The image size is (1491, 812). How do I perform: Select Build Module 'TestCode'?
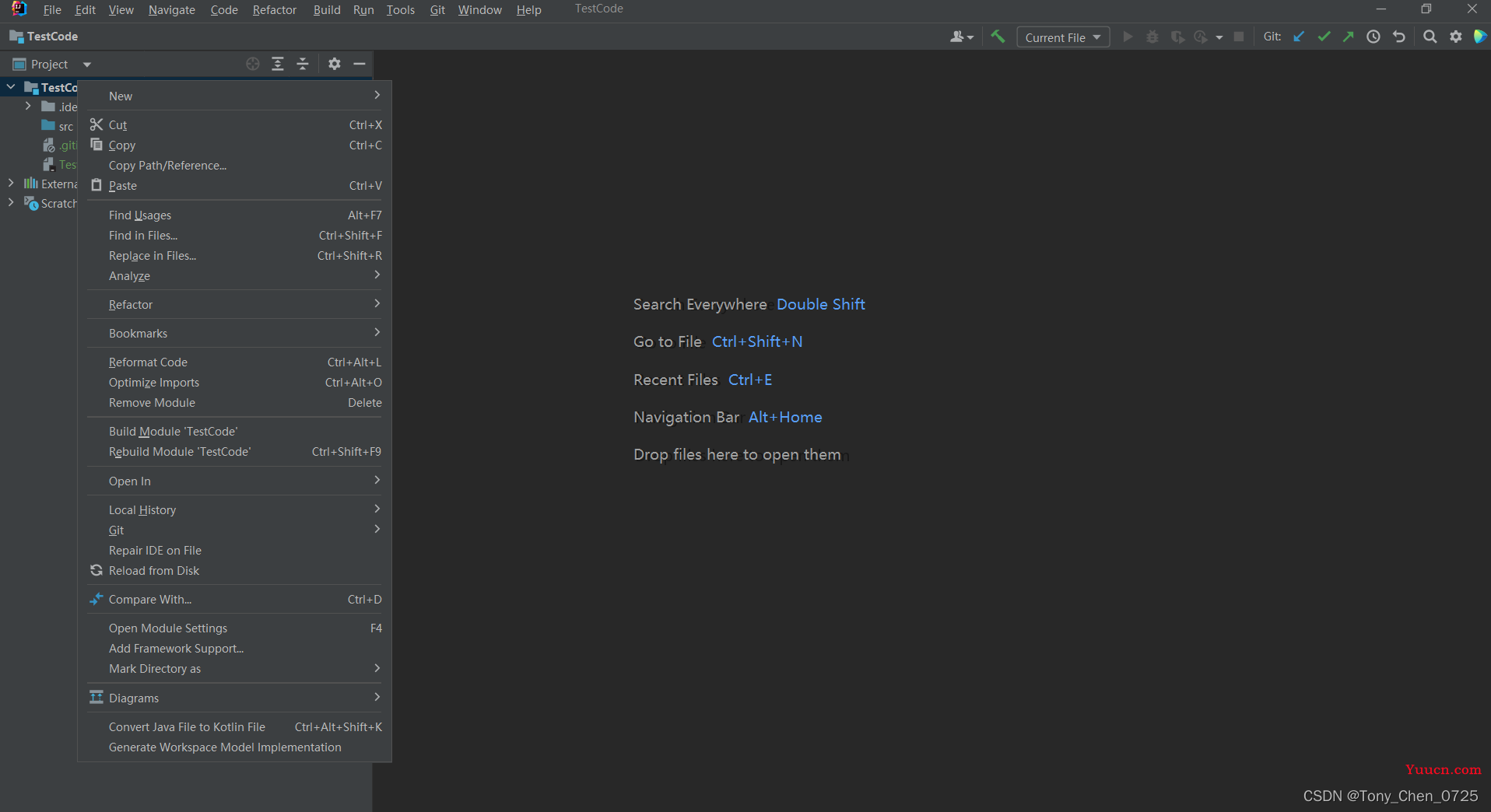pyautogui.click(x=234, y=431)
